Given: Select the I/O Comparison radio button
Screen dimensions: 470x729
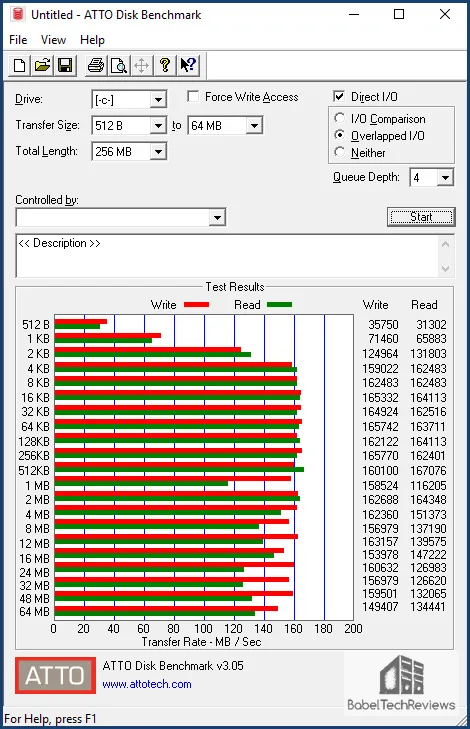Looking at the screenshot, I should [340, 119].
